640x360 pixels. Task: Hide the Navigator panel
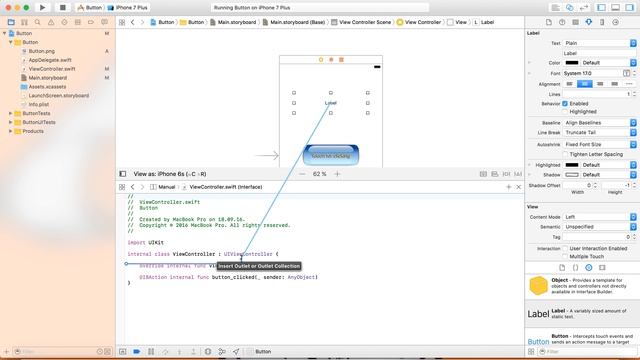pyautogui.click(x=601, y=7)
